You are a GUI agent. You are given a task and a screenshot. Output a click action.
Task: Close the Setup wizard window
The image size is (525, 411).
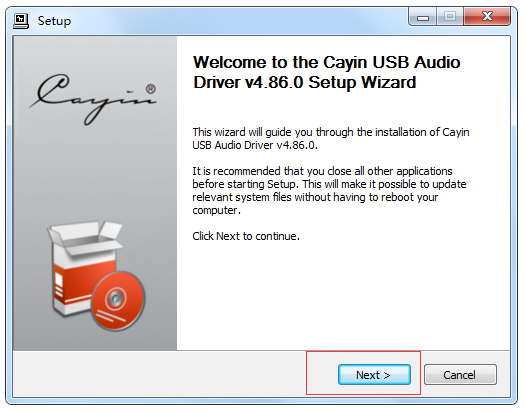pyautogui.click(x=487, y=16)
